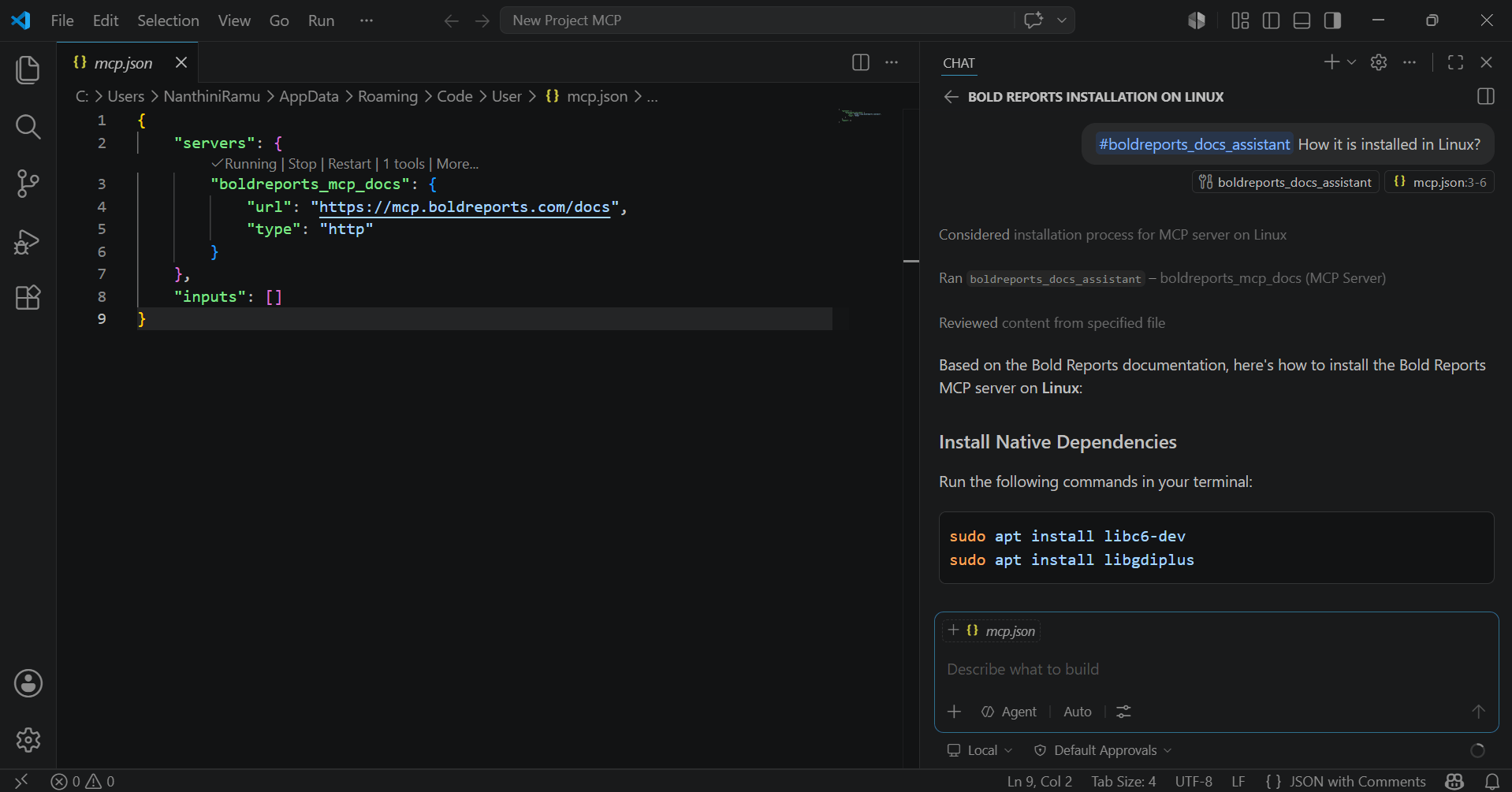Stop the running MCP server
The image size is (1512, 792).
point(302,164)
